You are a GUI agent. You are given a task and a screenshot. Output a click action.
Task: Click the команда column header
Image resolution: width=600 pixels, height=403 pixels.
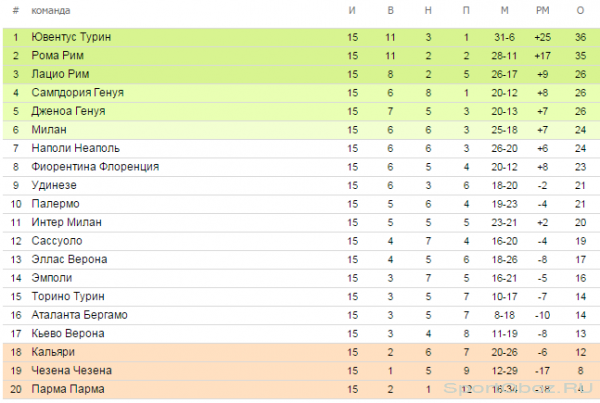(51, 11)
